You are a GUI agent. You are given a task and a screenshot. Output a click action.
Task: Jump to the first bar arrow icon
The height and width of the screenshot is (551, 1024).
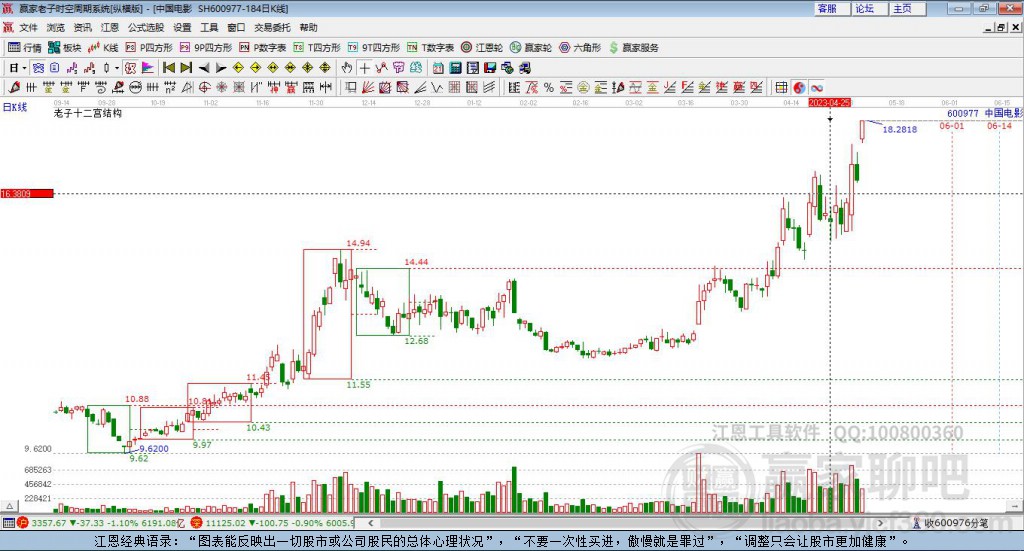[x=168, y=68]
